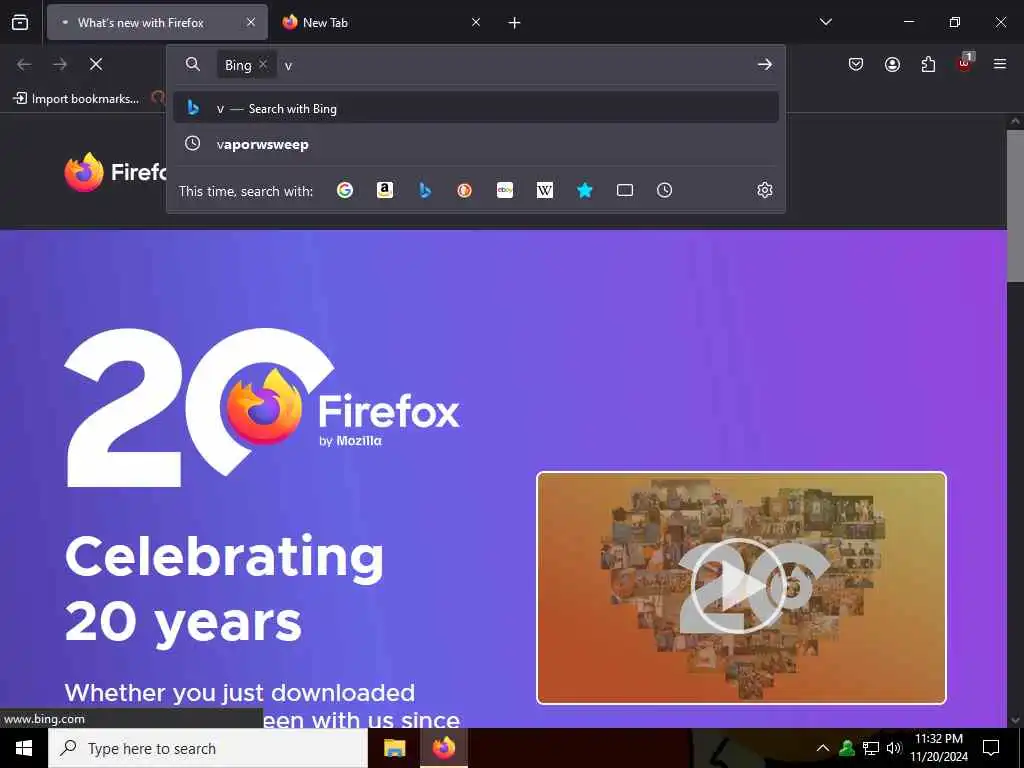Select vaporwsweep history suggestion
Image resolution: width=1024 pixels, height=768 pixels.
[x=476, y=144]
